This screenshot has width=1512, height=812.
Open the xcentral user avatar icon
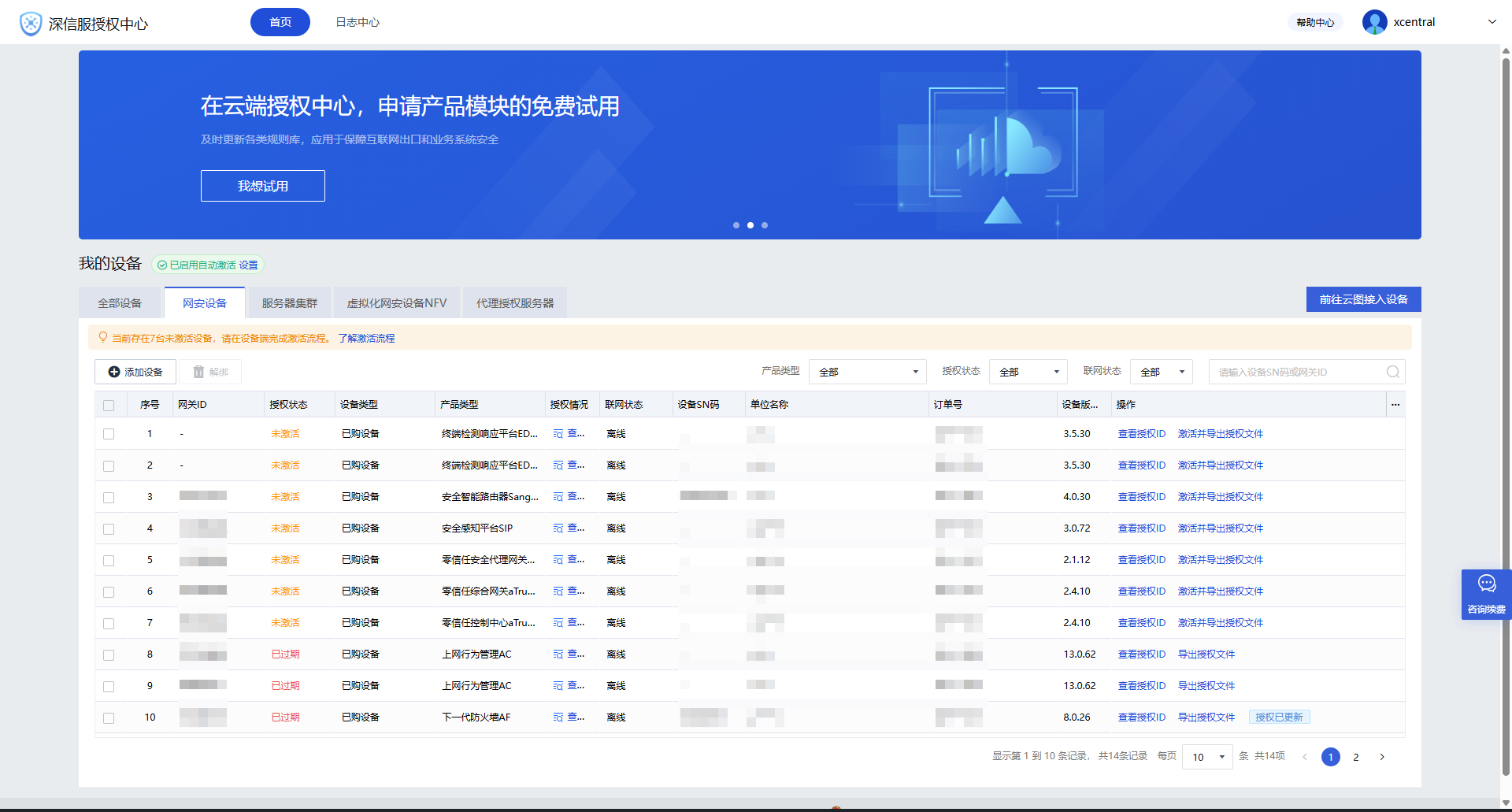1374,22
